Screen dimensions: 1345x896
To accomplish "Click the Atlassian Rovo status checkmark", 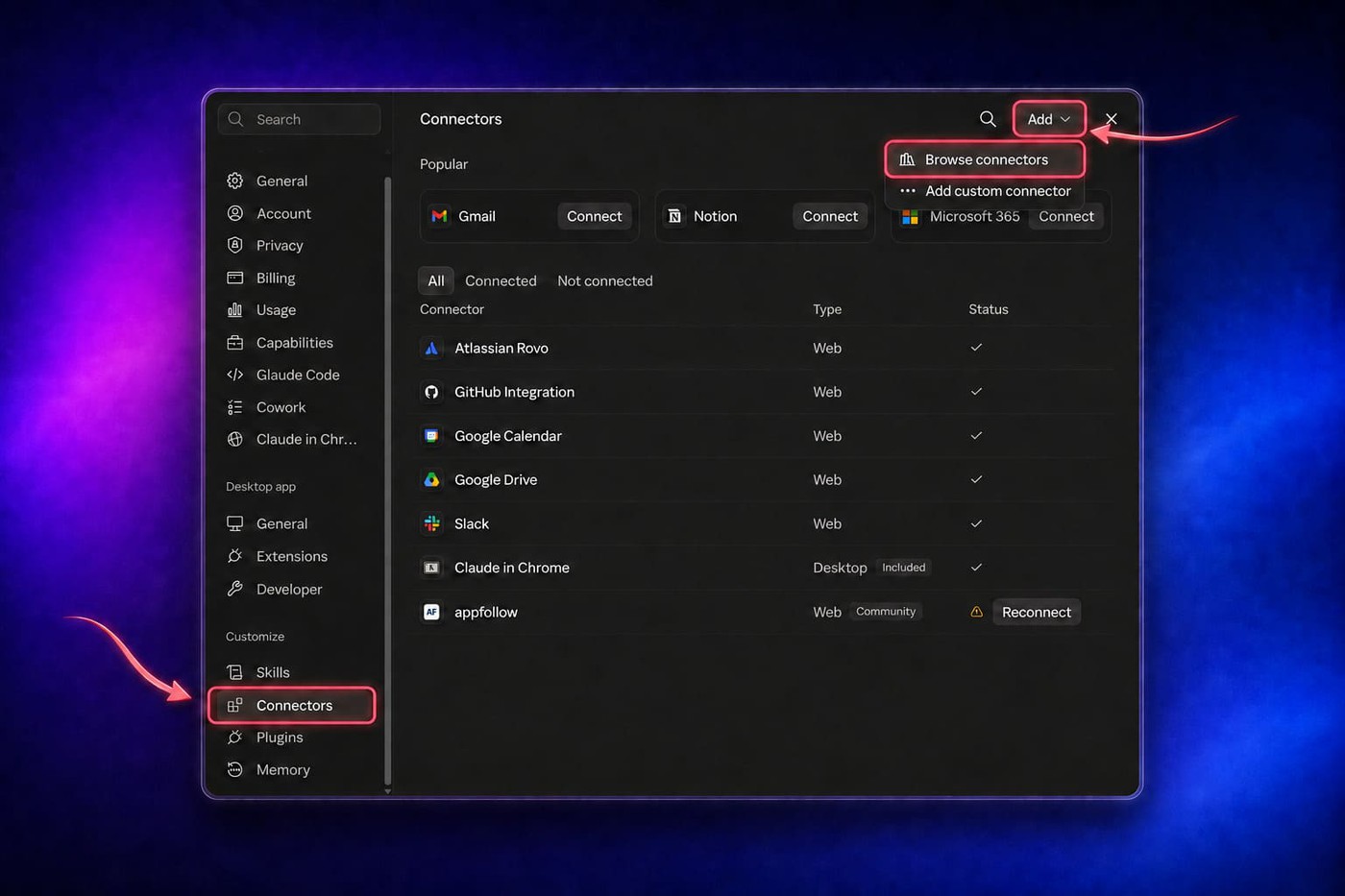I will pos(976,348).
